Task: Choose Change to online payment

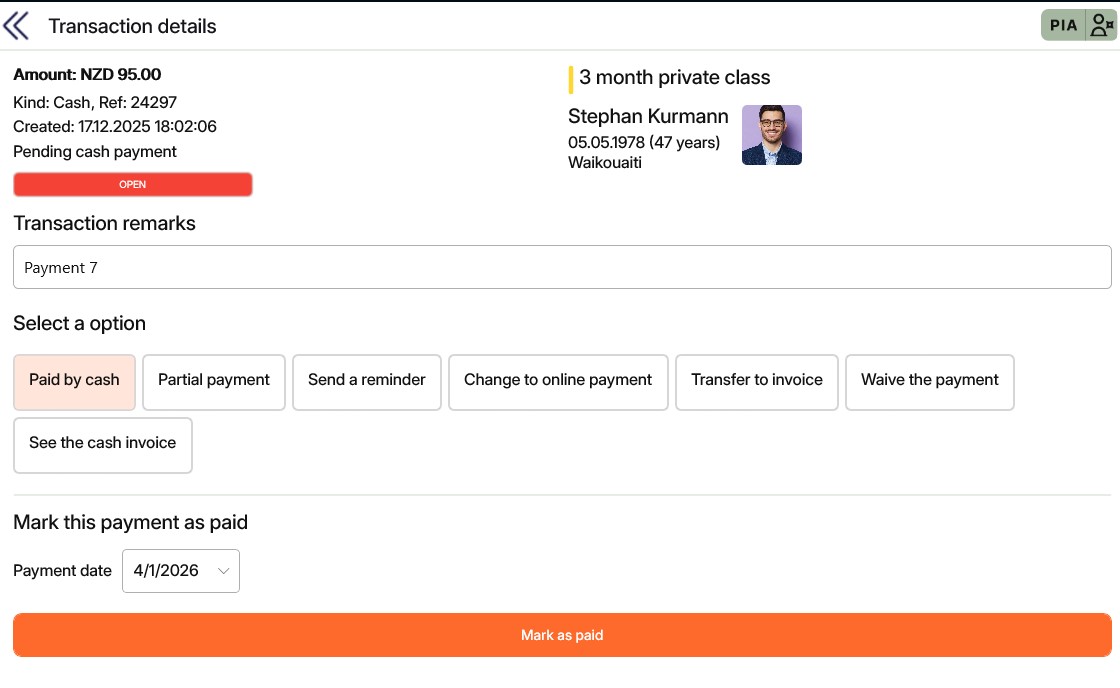Action: click(558, 382)
